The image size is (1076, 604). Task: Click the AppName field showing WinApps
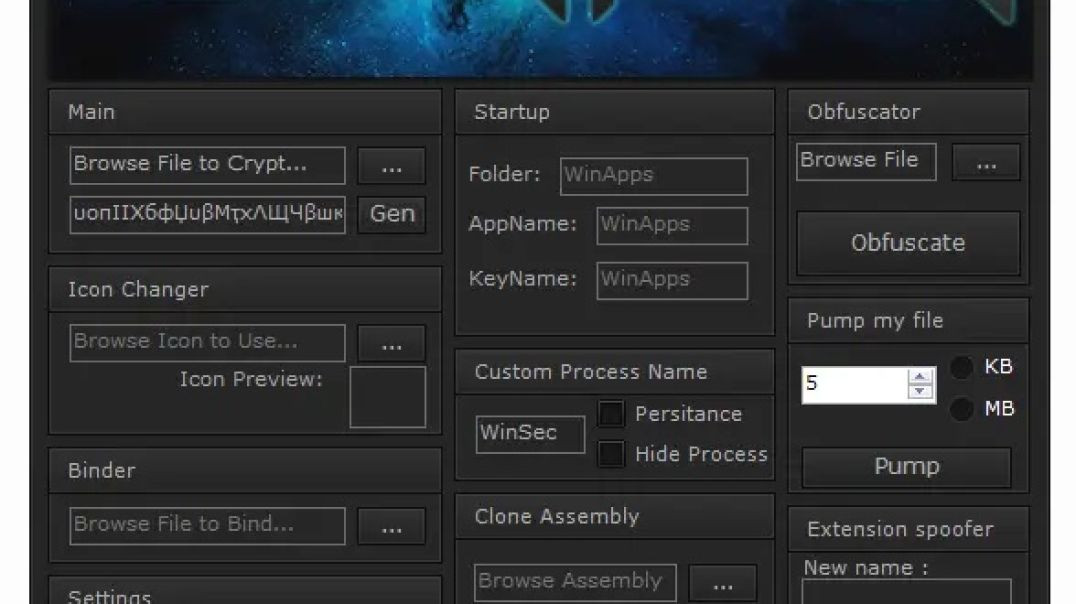coord(672,225)
